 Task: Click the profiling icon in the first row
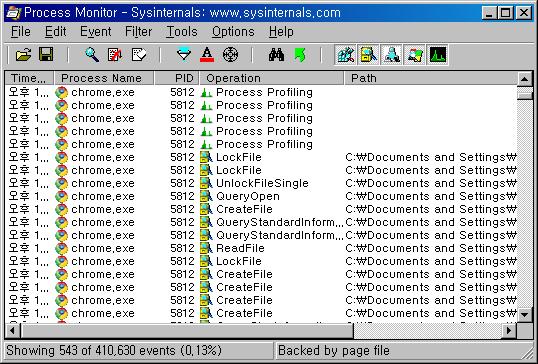206,93
